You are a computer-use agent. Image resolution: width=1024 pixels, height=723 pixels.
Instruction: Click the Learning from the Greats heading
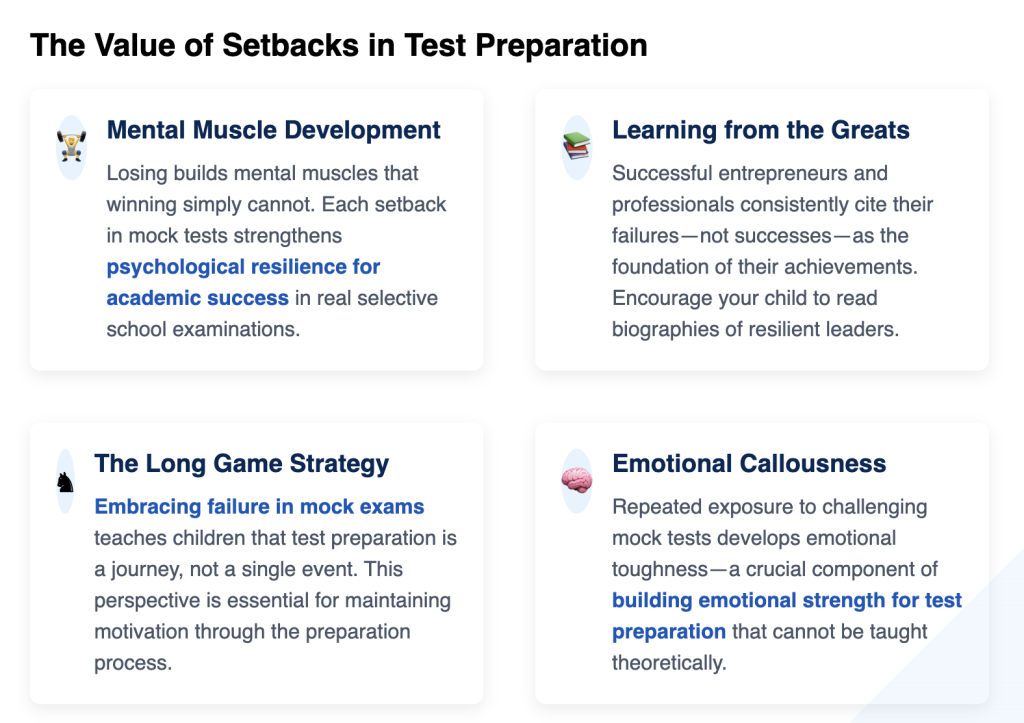click(761, 130)
